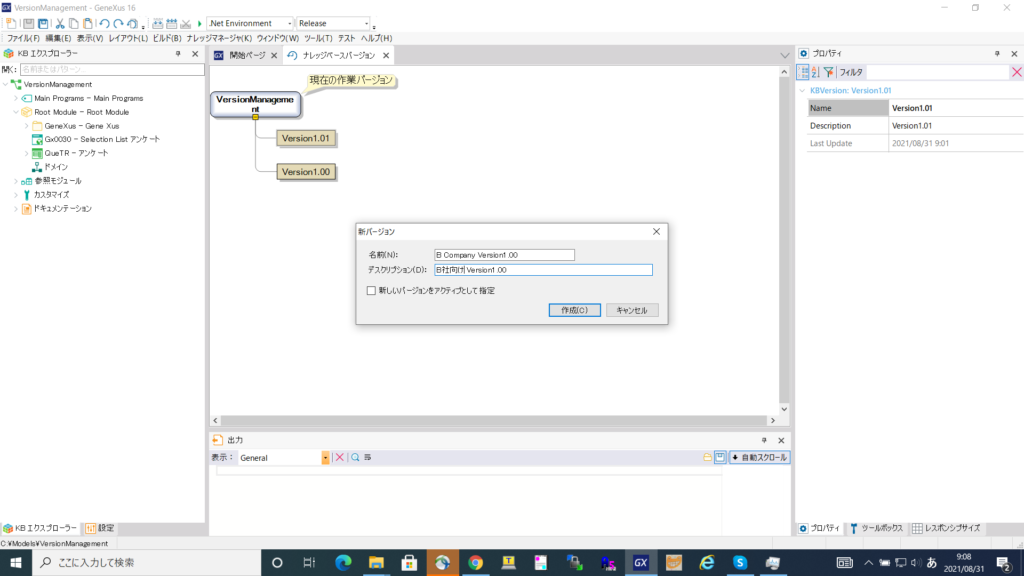Screen dimensions: 1024x576
Task: Switch to the レスポンシブサイズ bottom tab
Action: point(946,528)
